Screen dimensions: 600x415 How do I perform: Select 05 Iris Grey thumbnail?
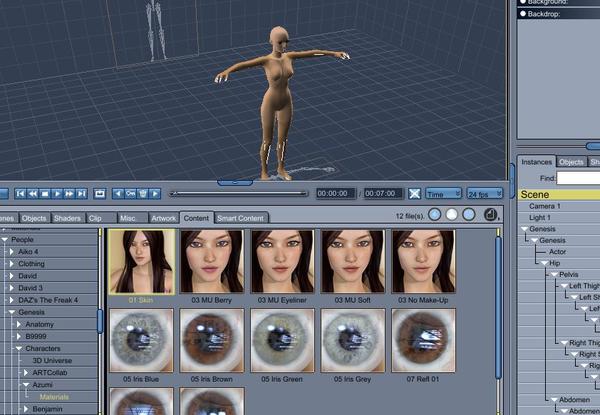[352, 340]
